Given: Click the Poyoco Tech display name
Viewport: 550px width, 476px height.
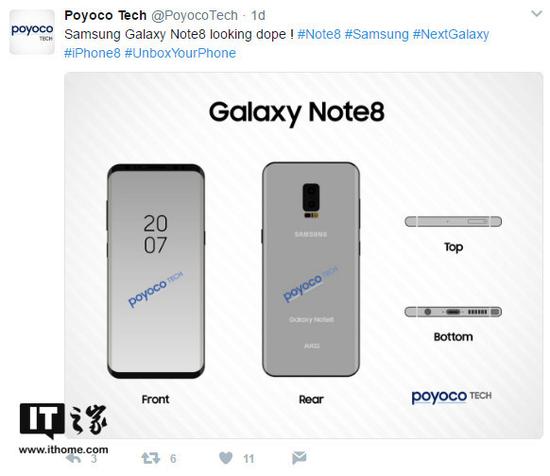Looking at the screenshot, I should [106, 15].
